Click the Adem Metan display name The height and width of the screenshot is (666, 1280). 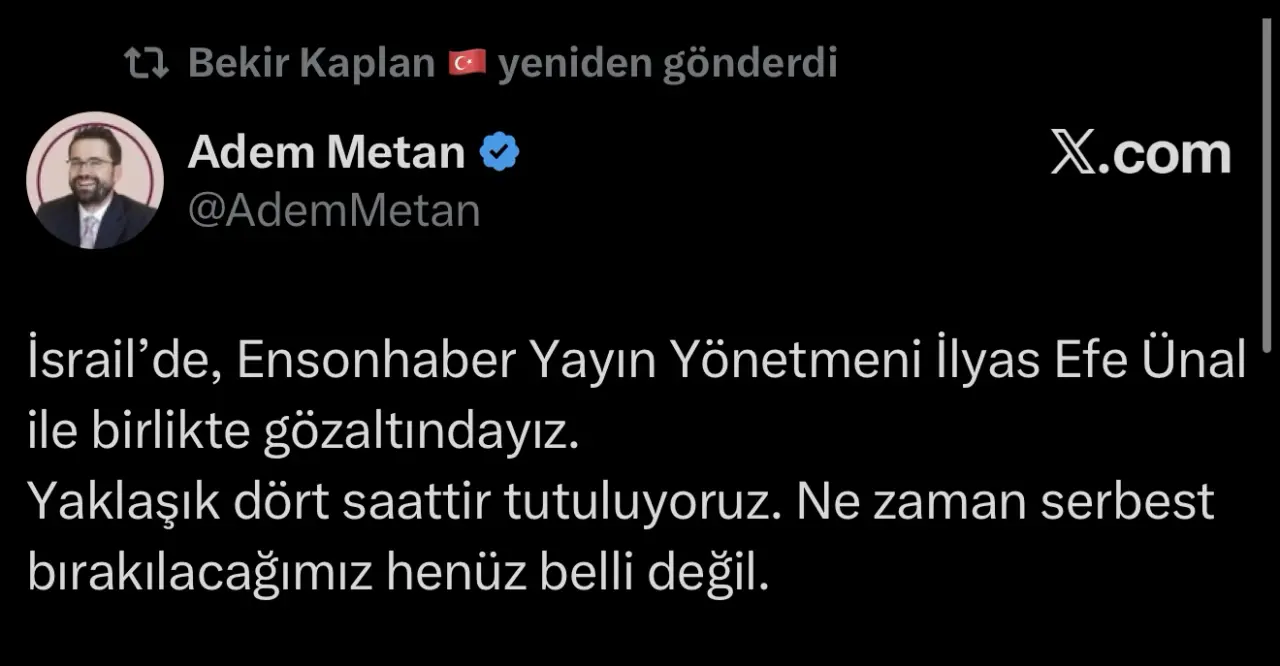(x=327, y=153)
